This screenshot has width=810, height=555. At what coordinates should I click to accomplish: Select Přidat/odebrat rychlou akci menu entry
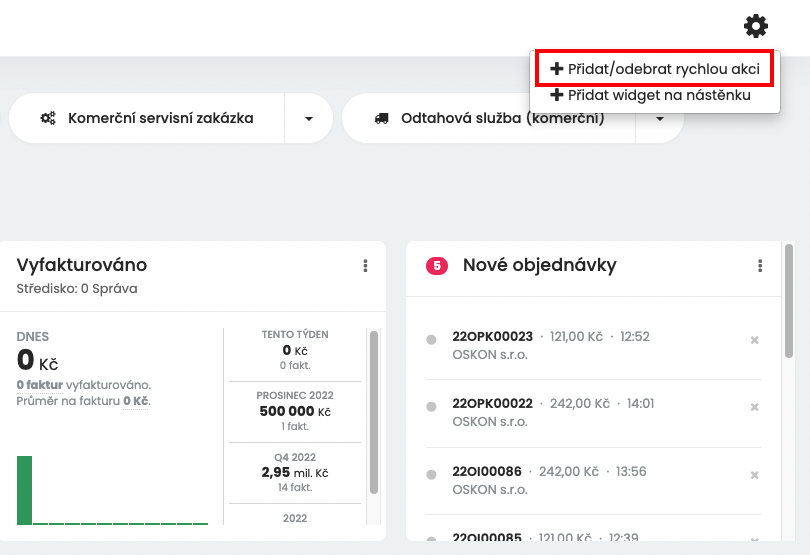point(655,69)
